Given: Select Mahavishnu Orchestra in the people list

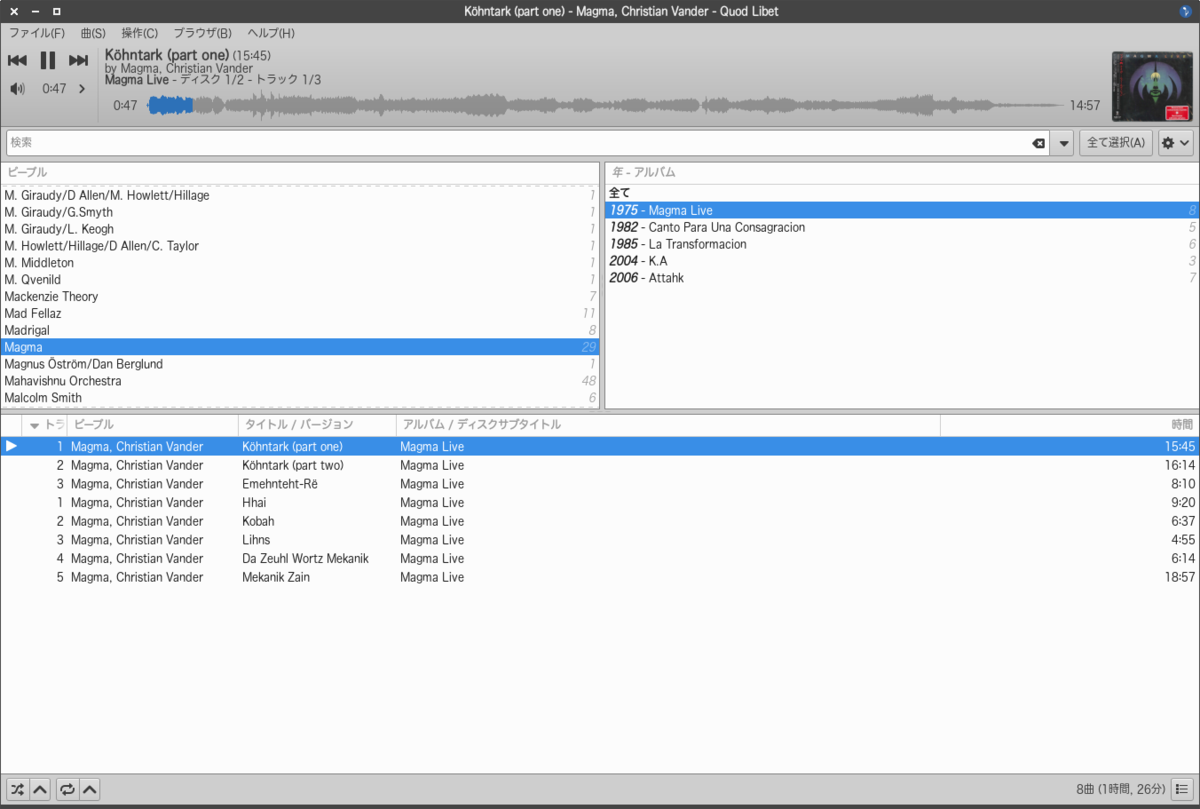Looking at the screenshot, I should (300, 381).
